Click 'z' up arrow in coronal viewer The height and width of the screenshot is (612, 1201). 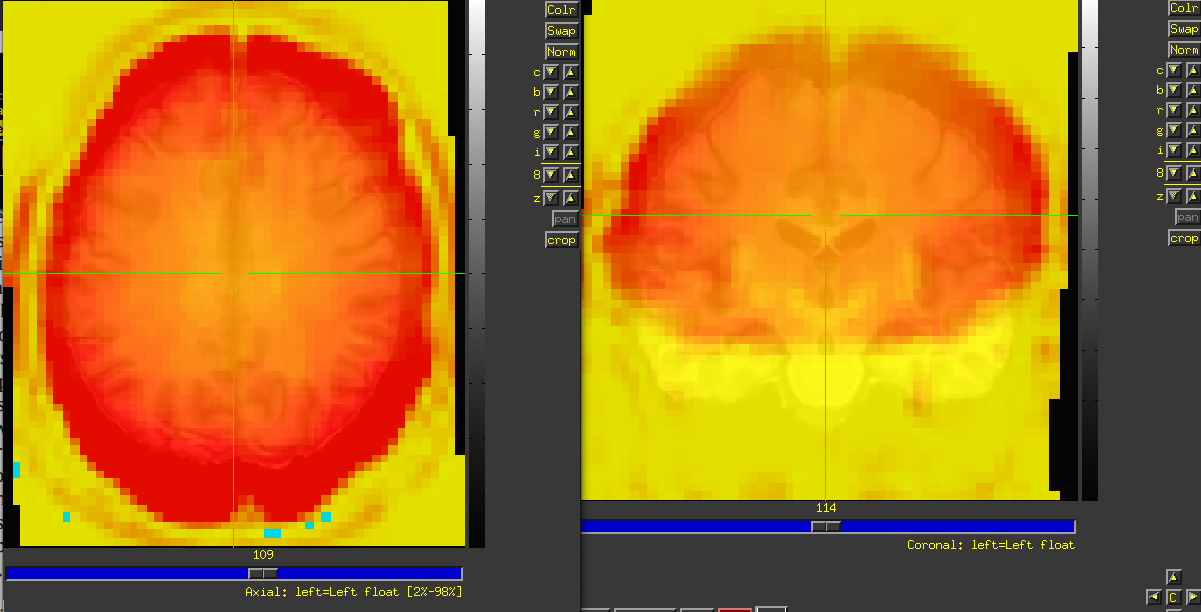(1193, 196)
